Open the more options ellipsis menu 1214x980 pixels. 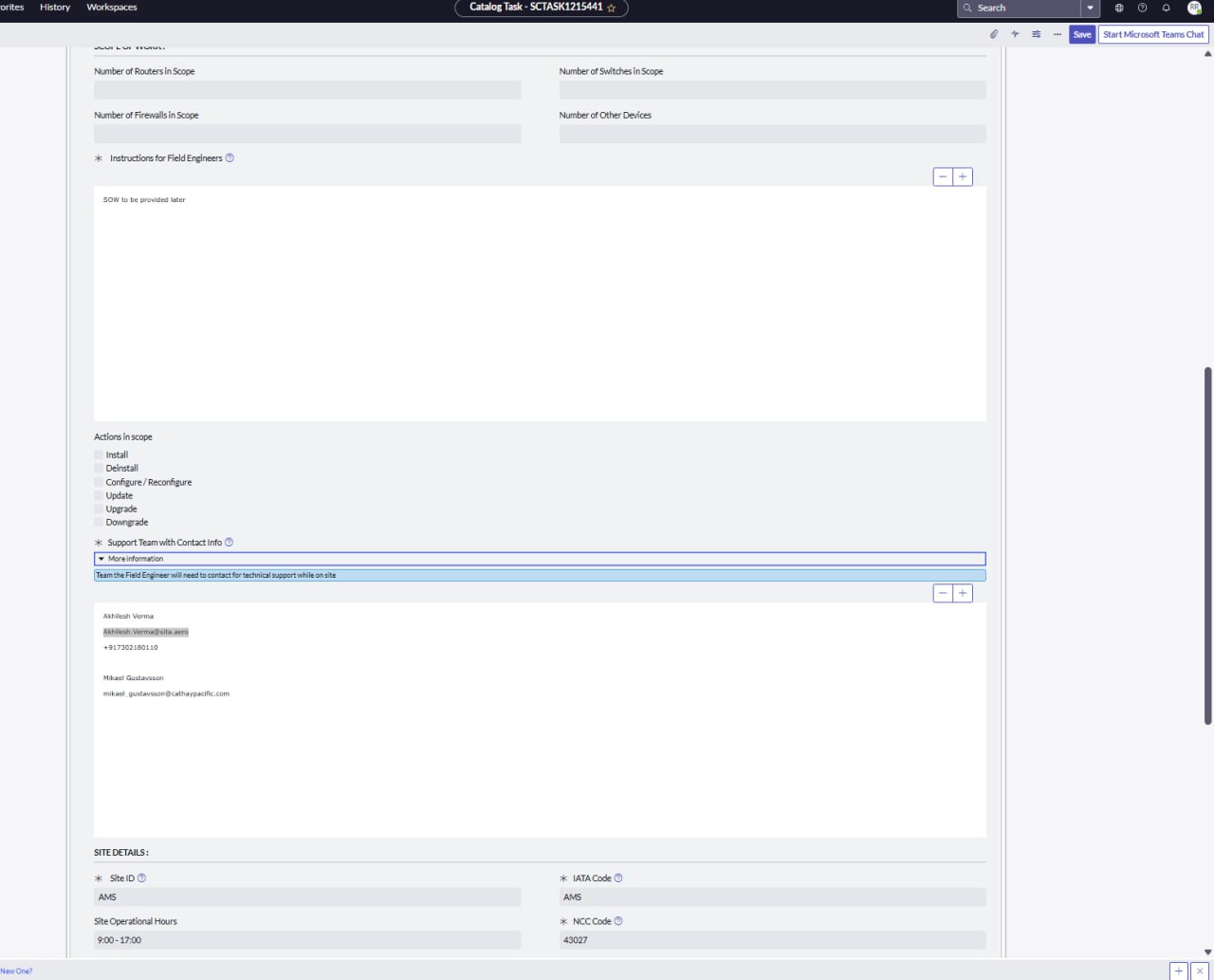(x=1058, y=34)
